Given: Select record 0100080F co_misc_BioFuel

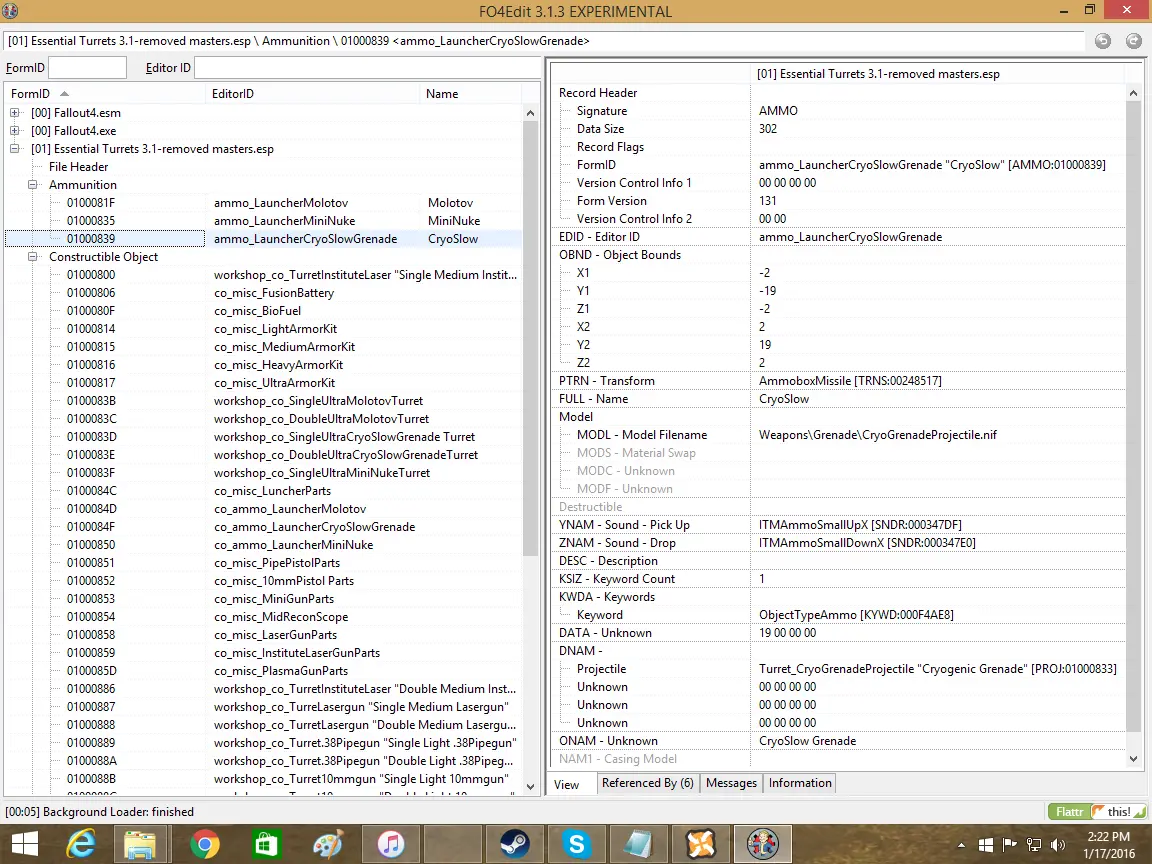Looking at the screenshot, I should [263, 311].
